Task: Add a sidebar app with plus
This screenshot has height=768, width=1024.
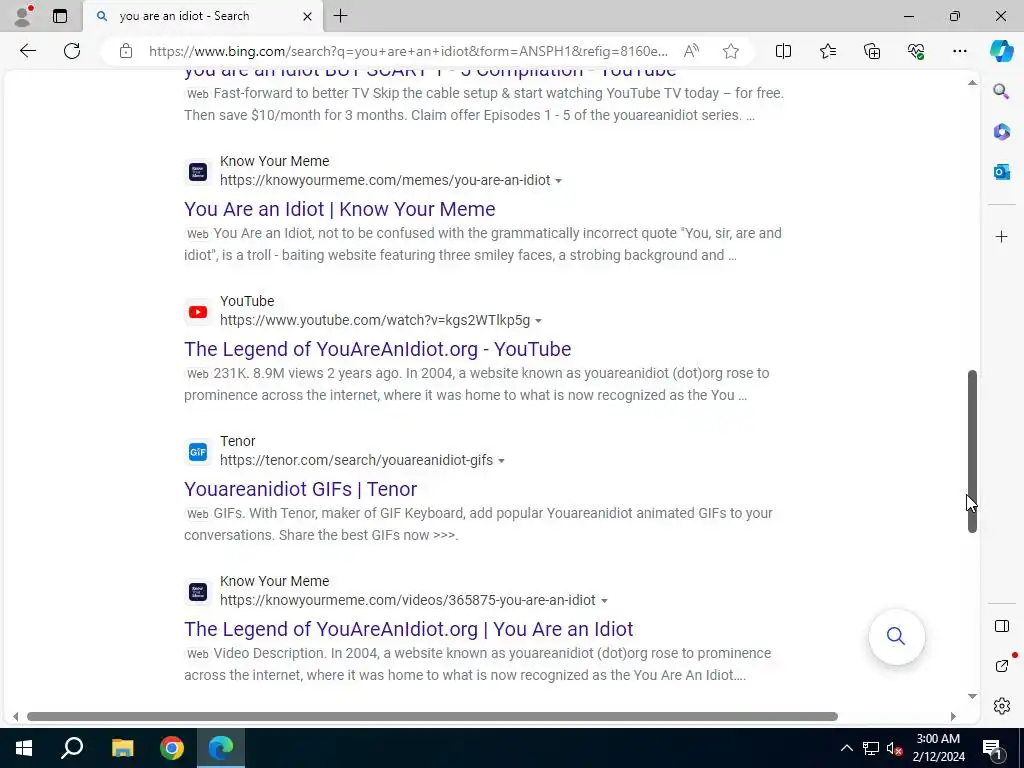Action: [1001, 236]
